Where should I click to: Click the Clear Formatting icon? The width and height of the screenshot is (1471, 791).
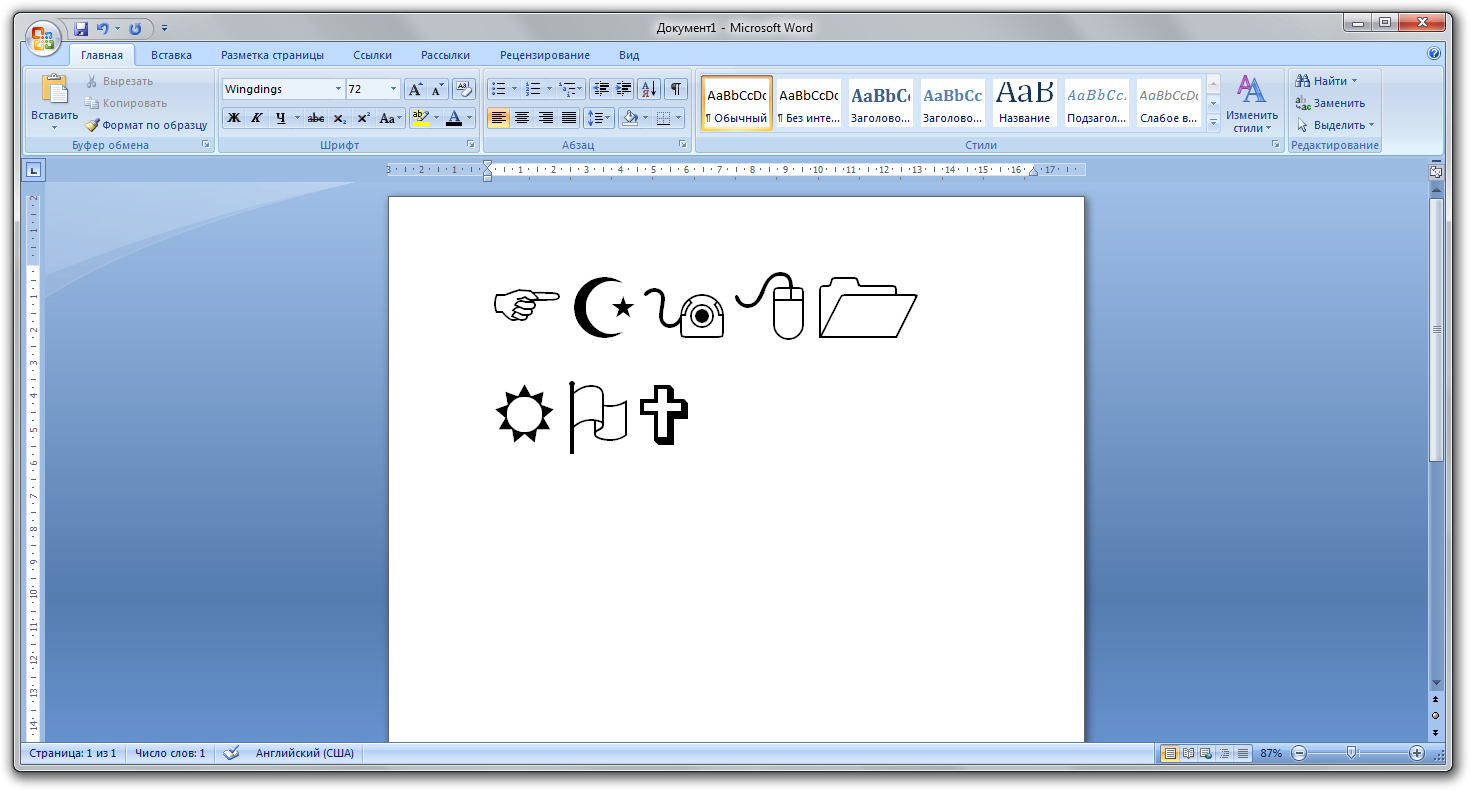pos(464,89)
